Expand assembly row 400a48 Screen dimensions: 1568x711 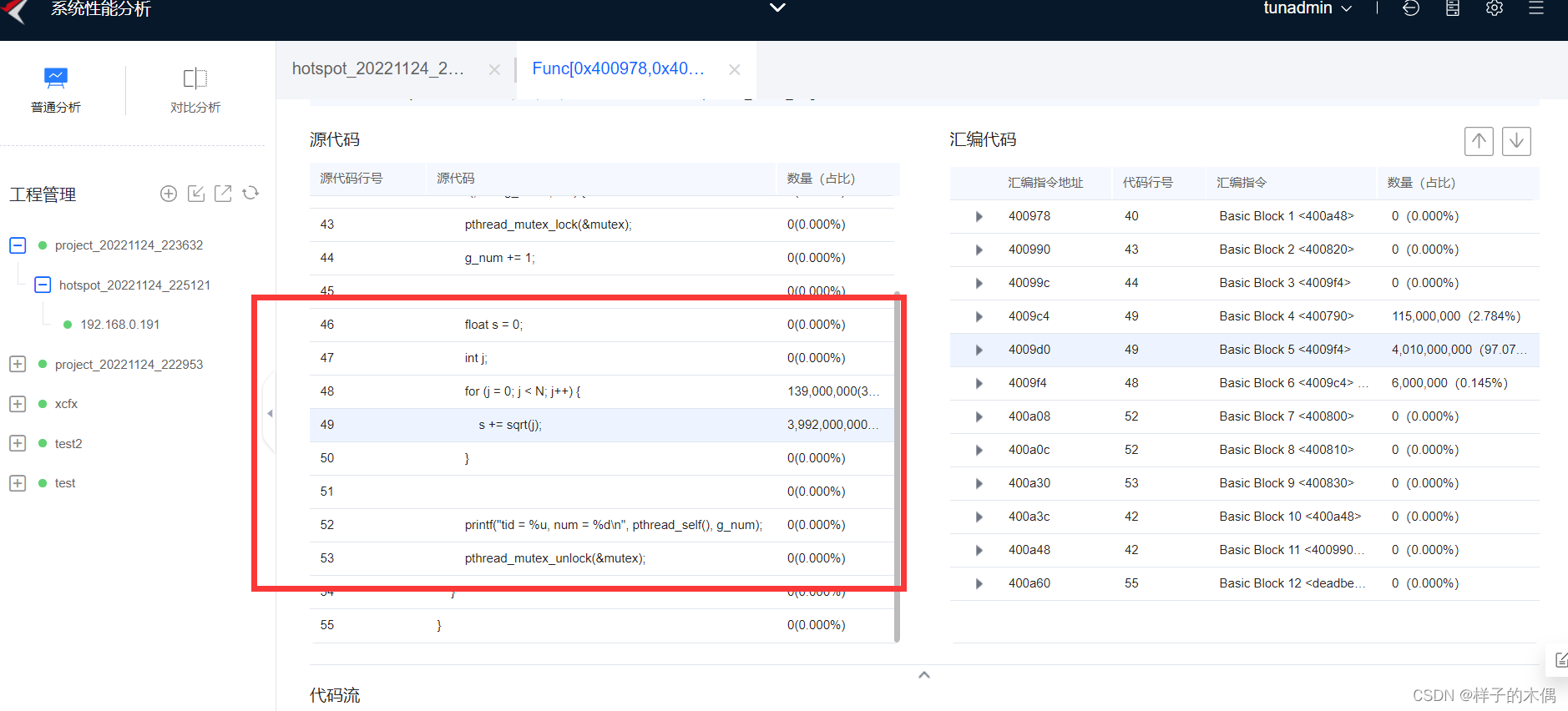[979, 550]
